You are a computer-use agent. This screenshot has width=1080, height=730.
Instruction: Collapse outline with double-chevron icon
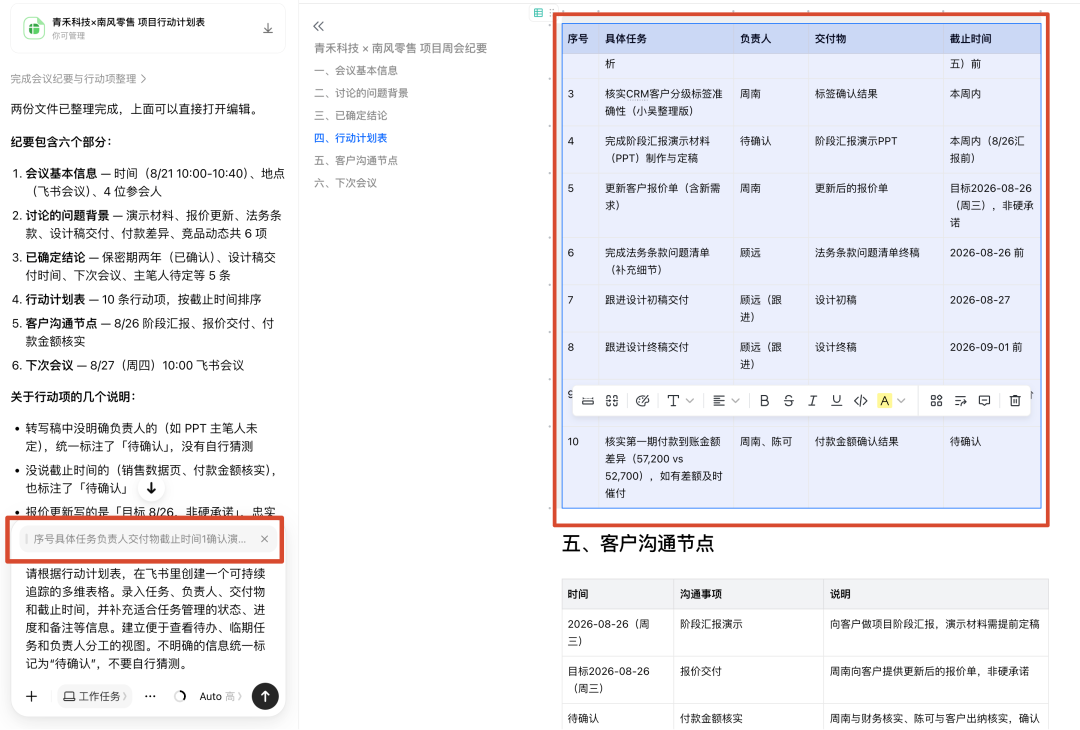click(318, 26)
